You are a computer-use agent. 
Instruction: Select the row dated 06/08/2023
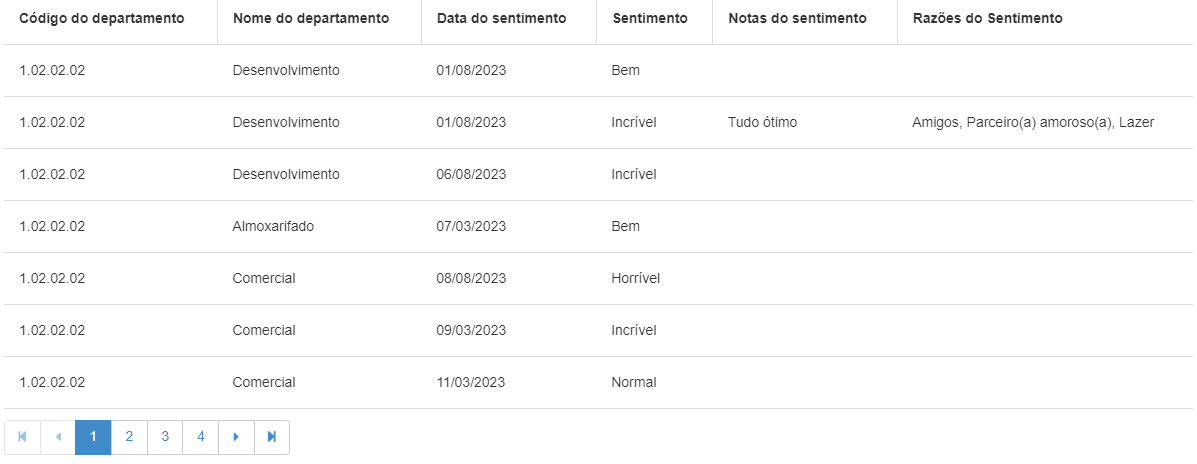471,175
